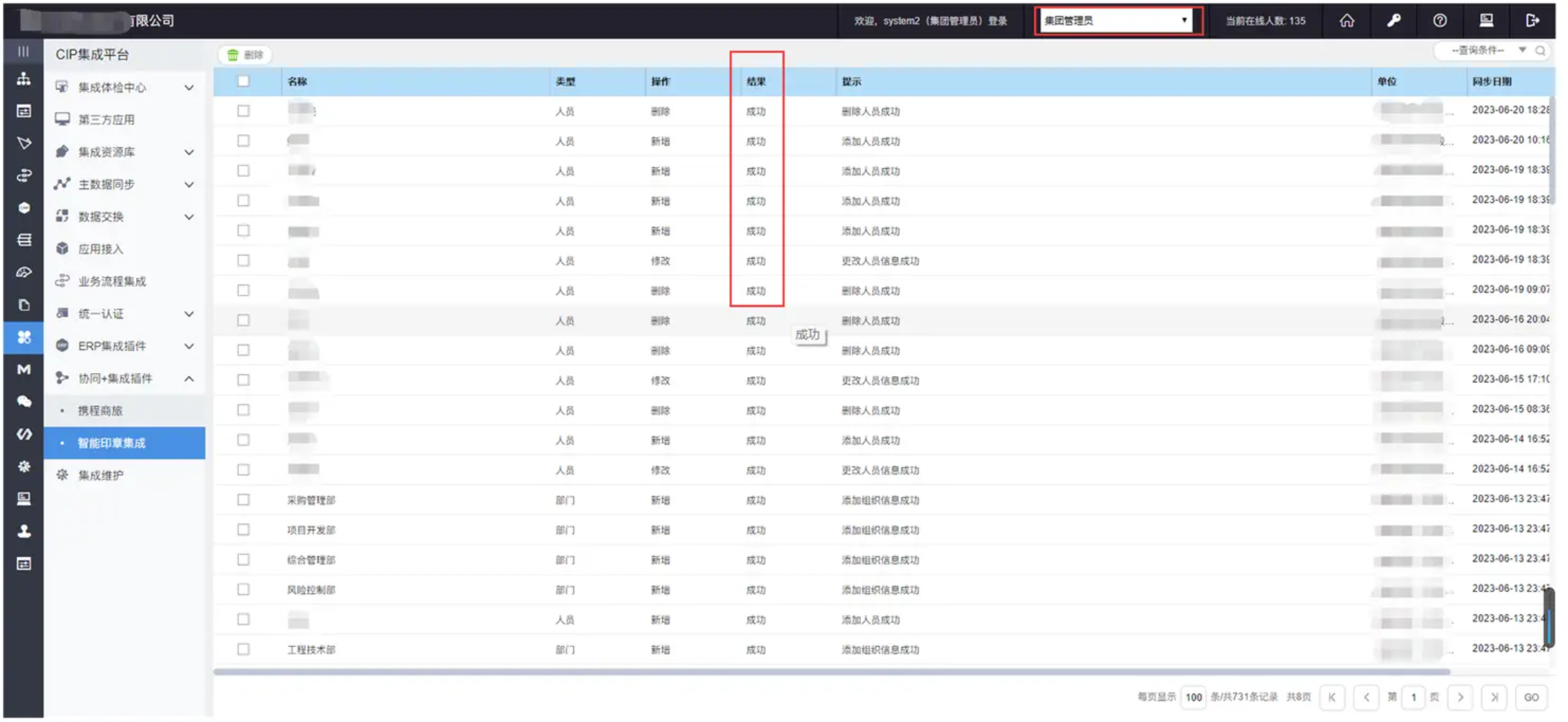Click the paper-plane icon in the left strip
This screenshot has width=1568, height=722.
[23, 143]
